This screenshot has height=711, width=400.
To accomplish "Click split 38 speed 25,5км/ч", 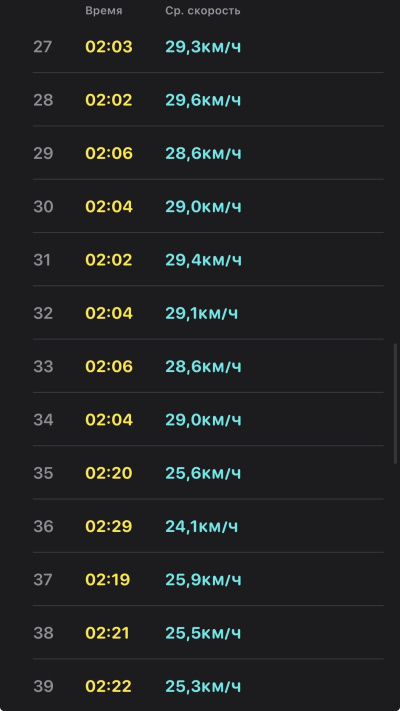I will 203,633.
